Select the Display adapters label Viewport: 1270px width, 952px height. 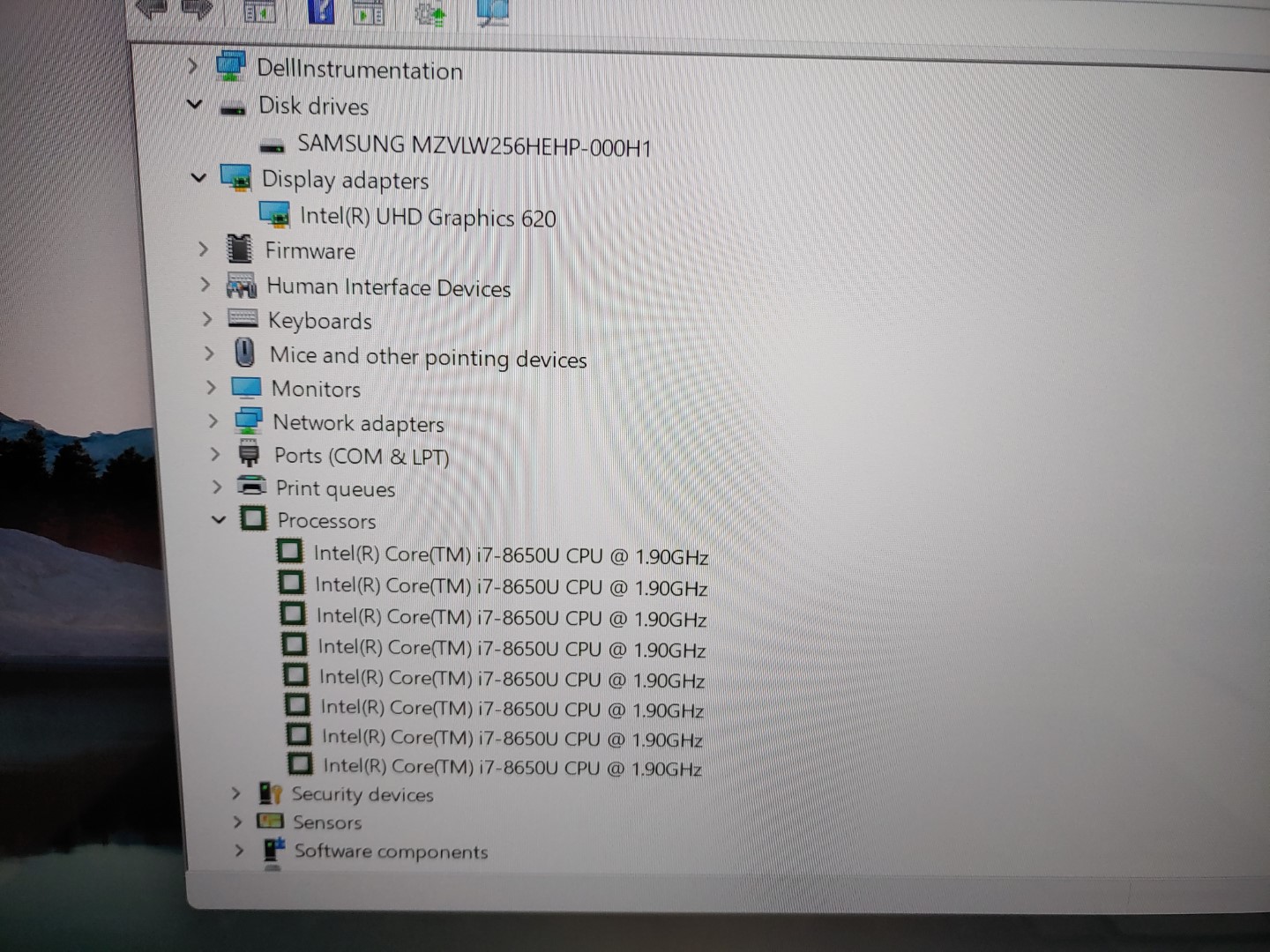tap(345, 180)
